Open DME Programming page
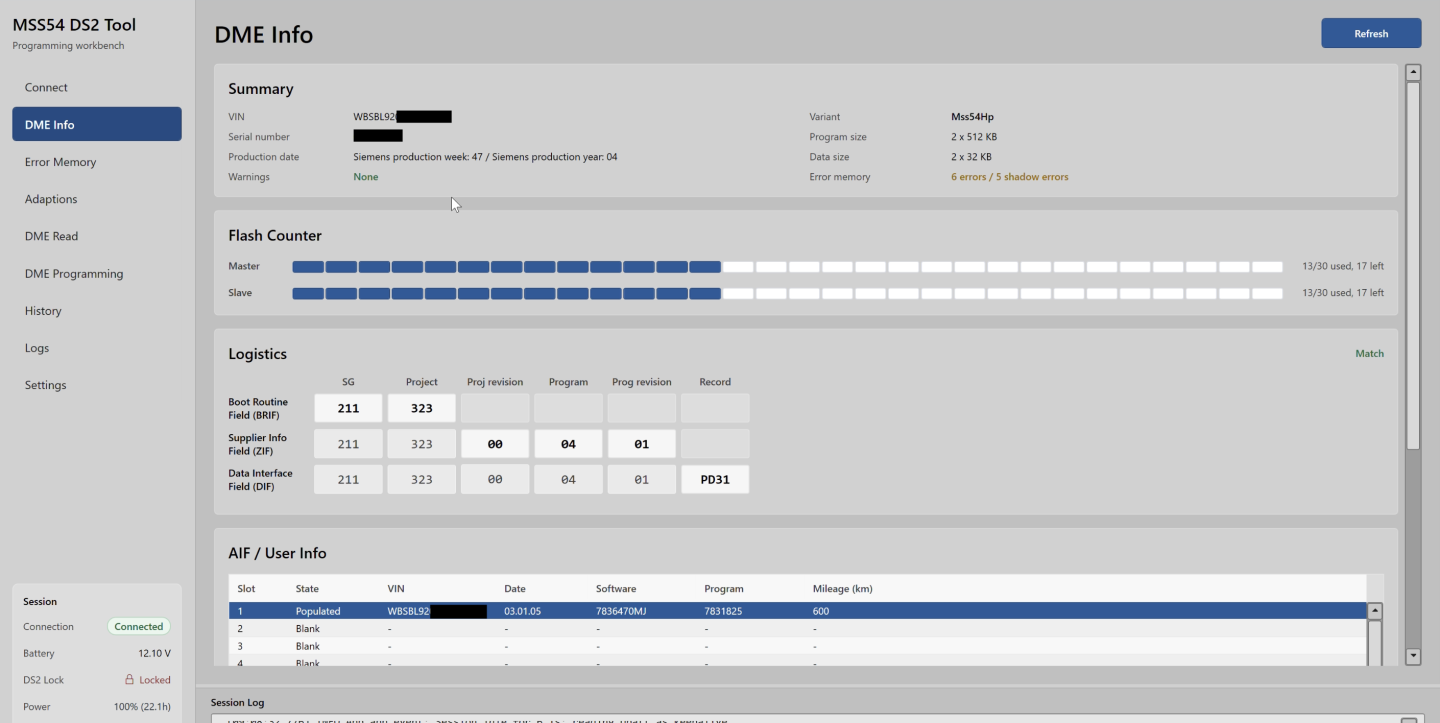The image size is (1440, 723). pos(96,273)
